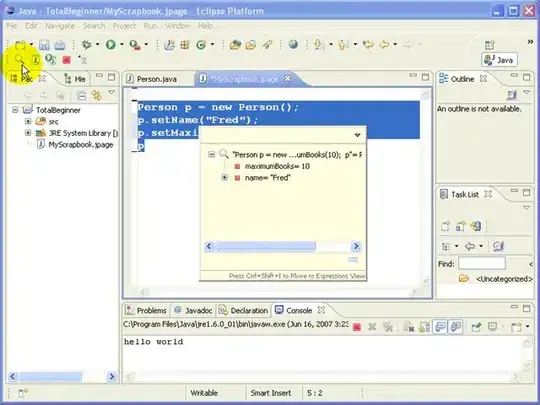Click the web browser globe icon
This screenshot has width=540, height=405.
pyautogui.click(x=293, y=44)
